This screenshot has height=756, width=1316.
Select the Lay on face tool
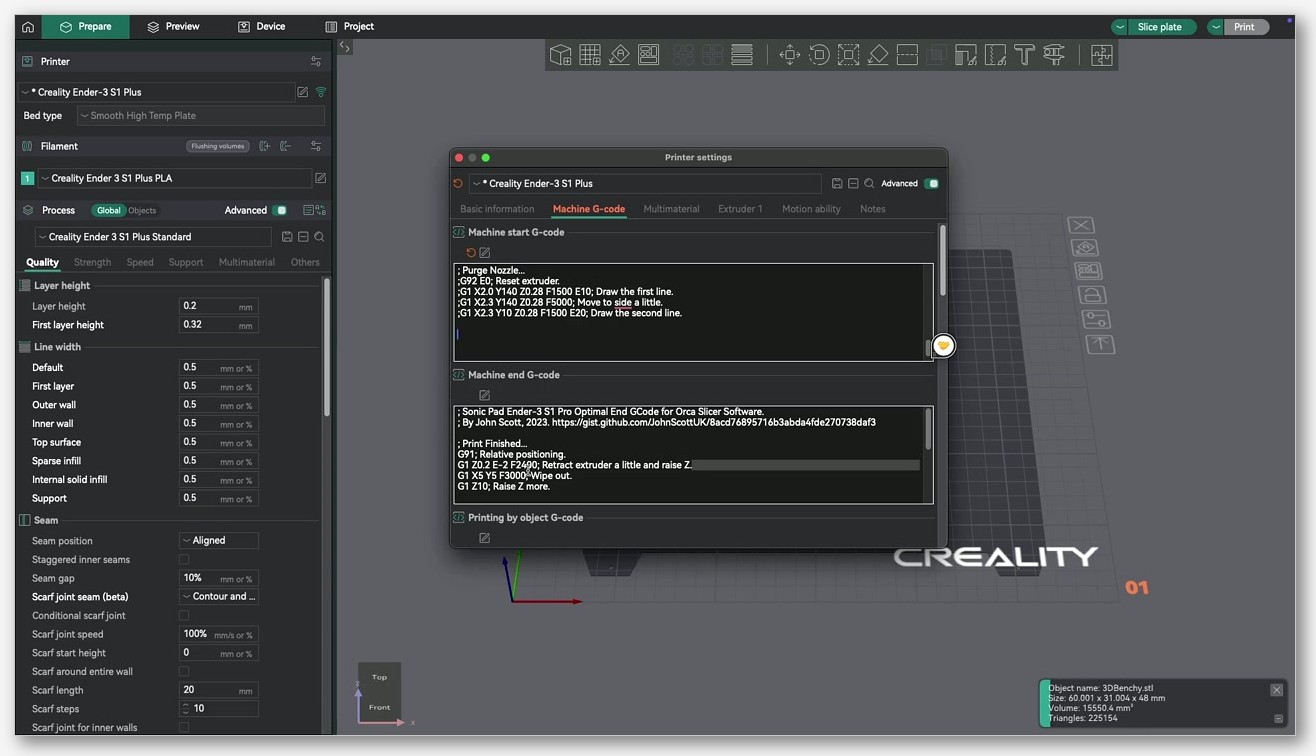(877, 55)
